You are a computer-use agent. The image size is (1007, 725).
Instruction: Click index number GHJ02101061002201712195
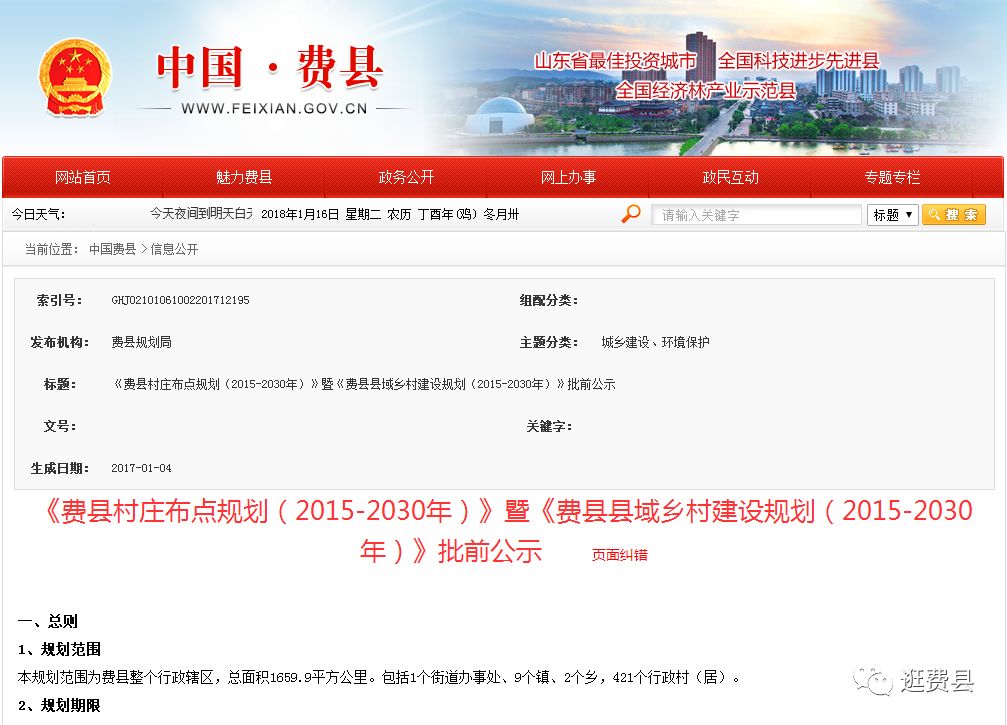click(180, 300)
